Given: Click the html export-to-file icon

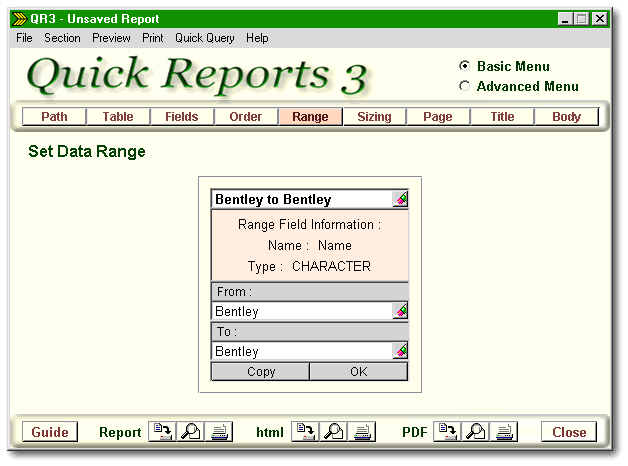Looking at the screenshot, I should (305, 432).
